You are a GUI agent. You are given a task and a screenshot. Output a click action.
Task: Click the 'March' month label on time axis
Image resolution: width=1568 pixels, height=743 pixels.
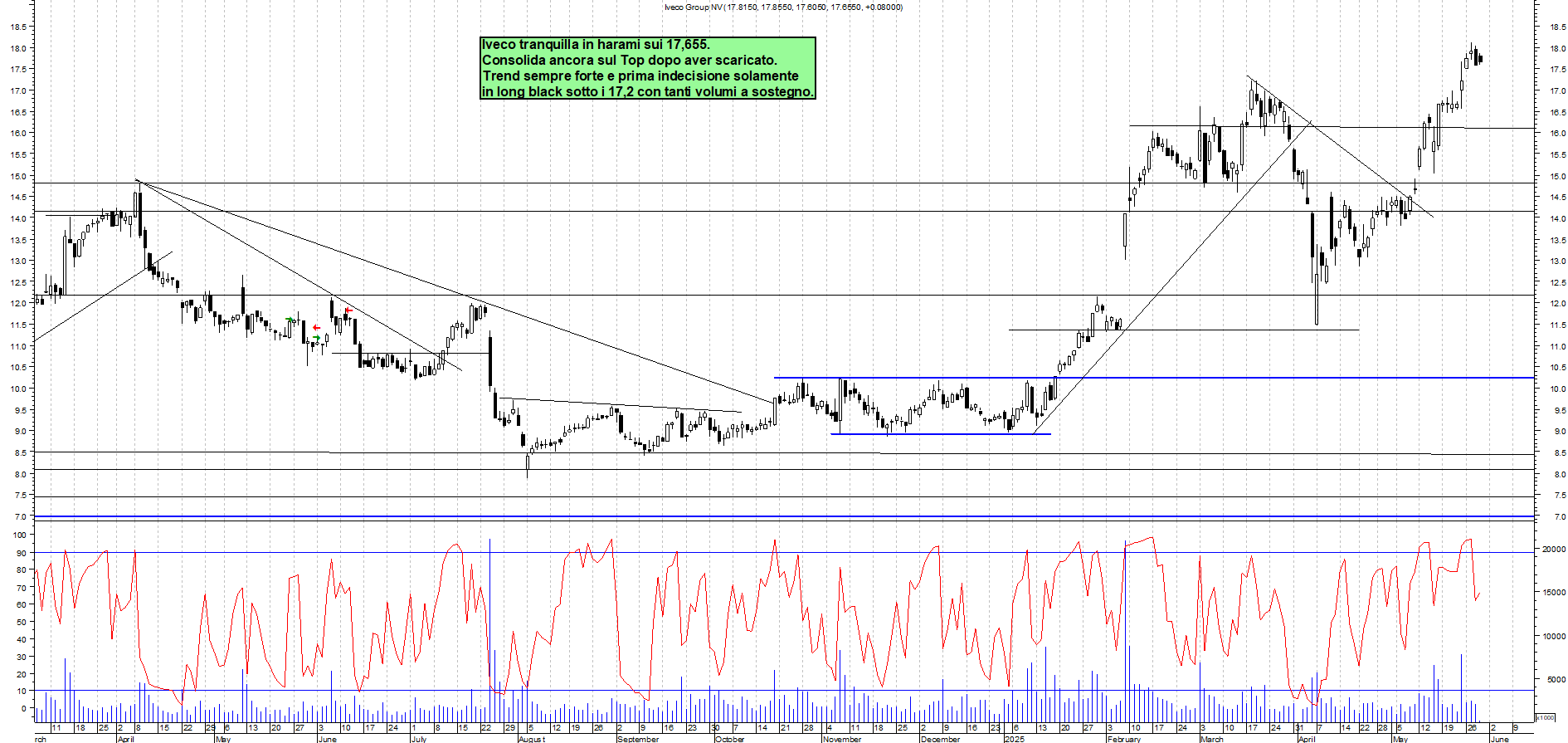tap(1212, 739)
